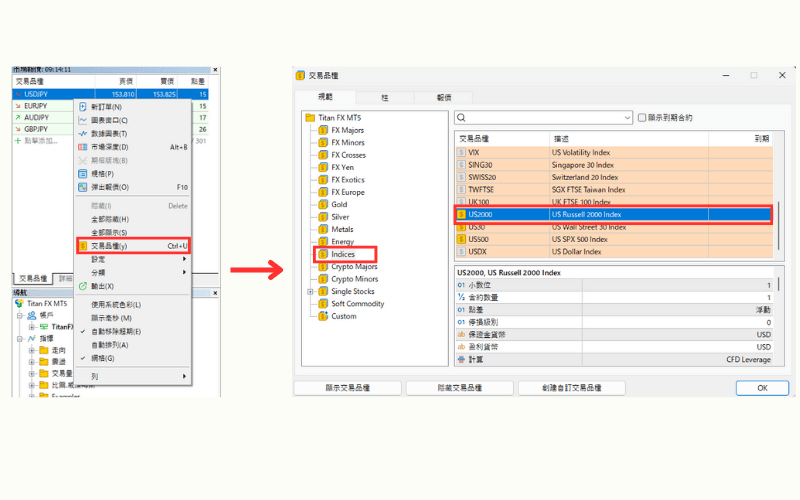Collapse the 指標 node in navigator
The width and height of the screenshot is (800, 500).
[19, 338]
